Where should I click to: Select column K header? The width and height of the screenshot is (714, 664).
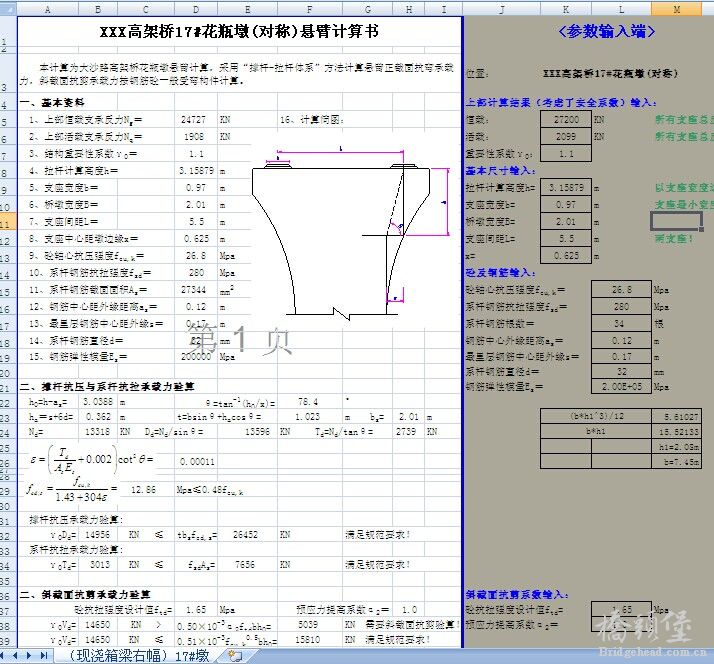[566, 9]
